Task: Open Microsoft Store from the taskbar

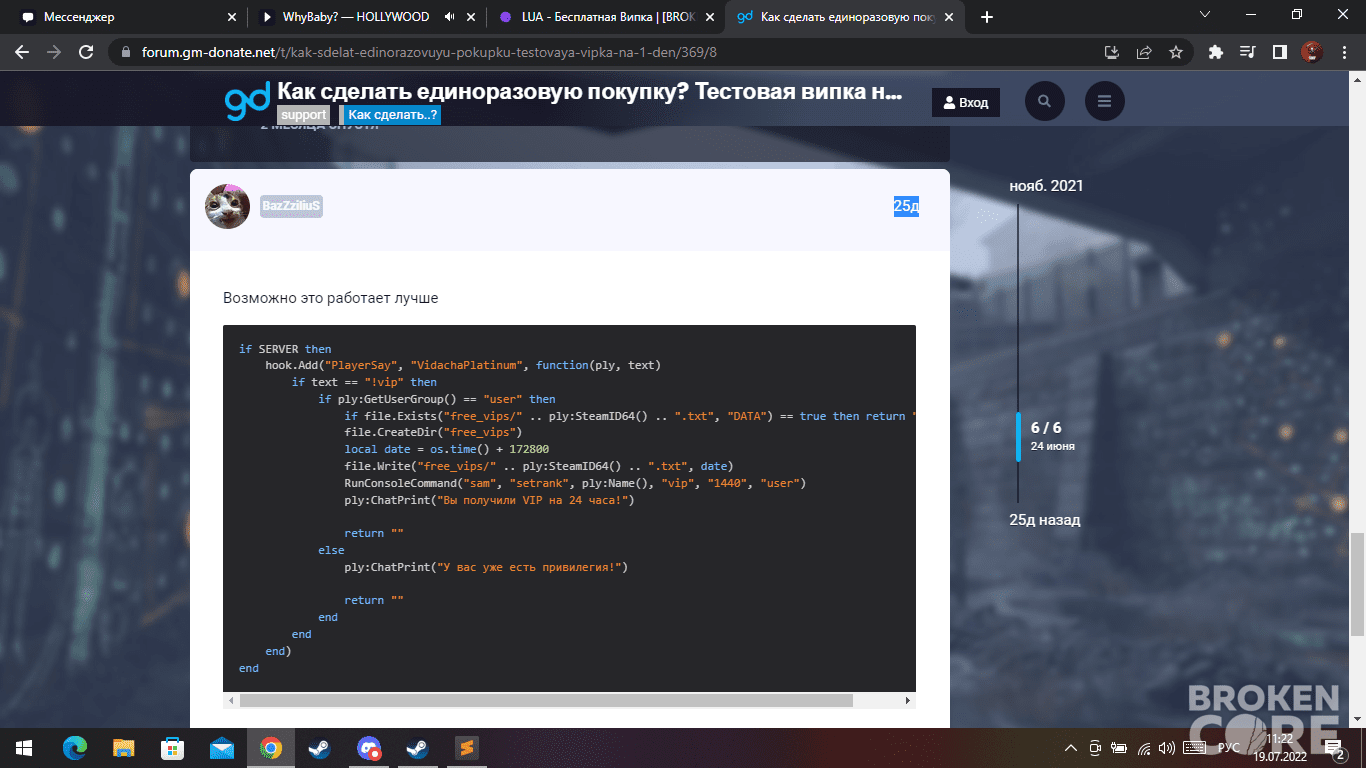Action: point(173,747)
